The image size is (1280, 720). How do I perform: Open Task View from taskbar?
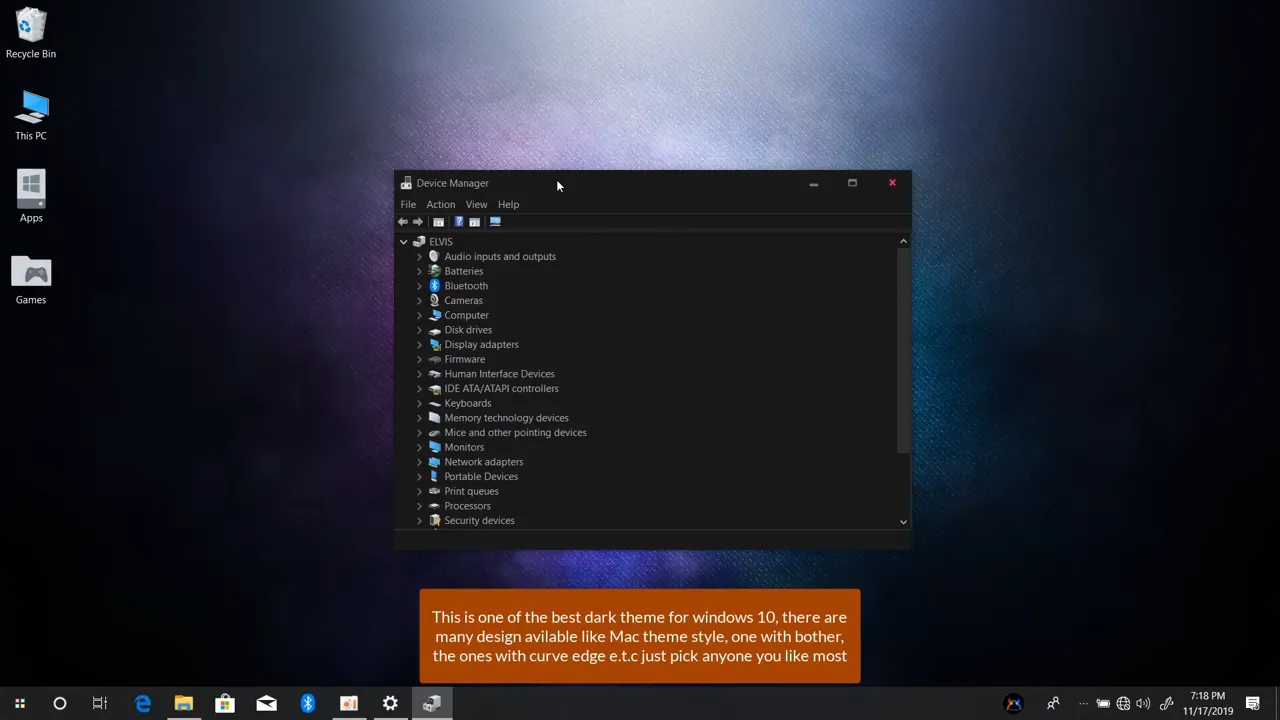pos(100,704)
